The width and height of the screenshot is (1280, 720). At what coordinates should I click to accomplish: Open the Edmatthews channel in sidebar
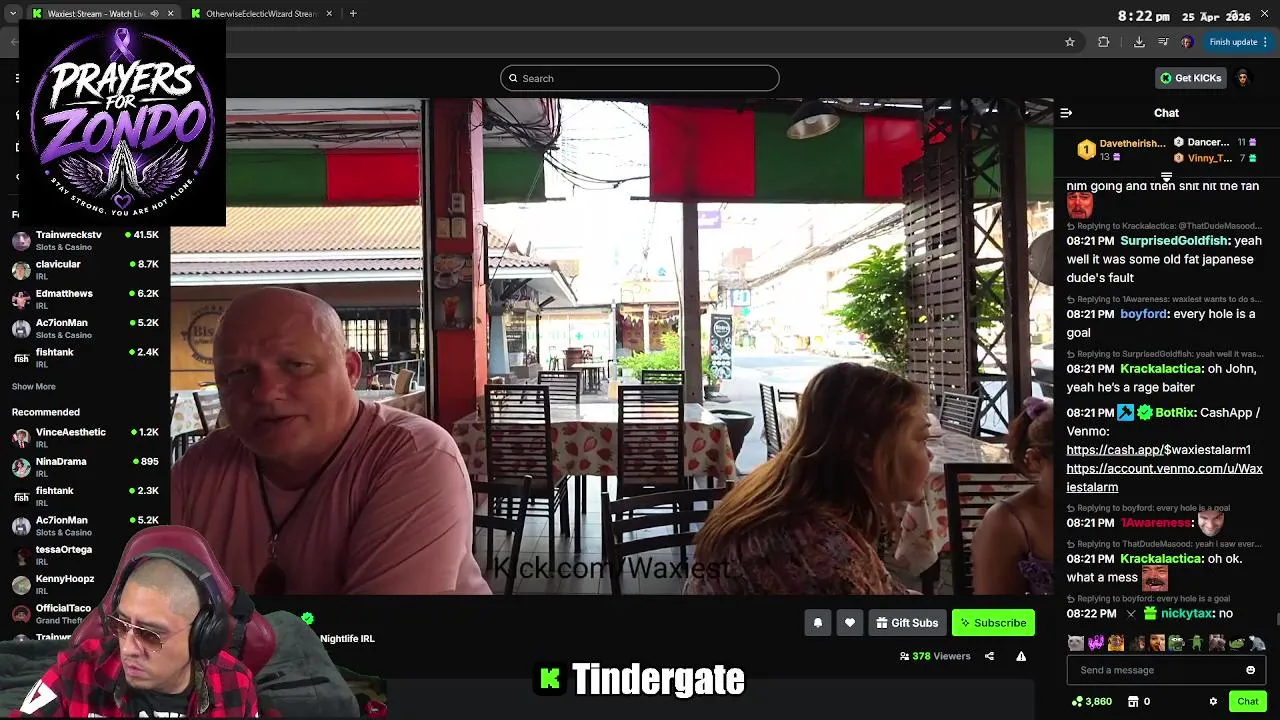click(x=85, y=299)
